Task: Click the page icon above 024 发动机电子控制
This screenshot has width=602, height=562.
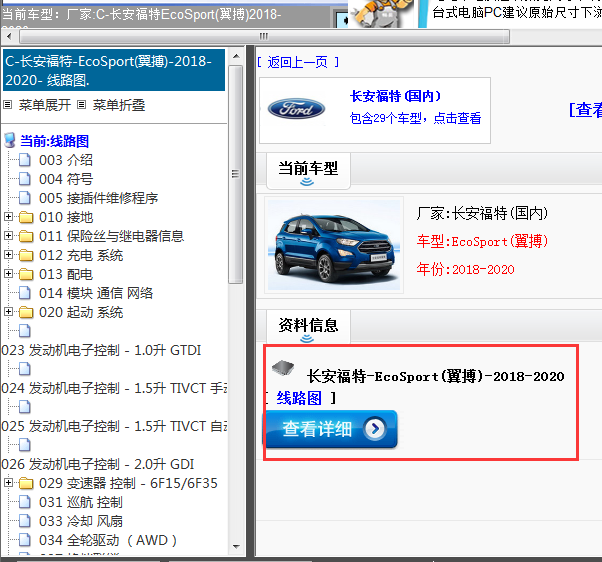Action: [x=25, y=369]
